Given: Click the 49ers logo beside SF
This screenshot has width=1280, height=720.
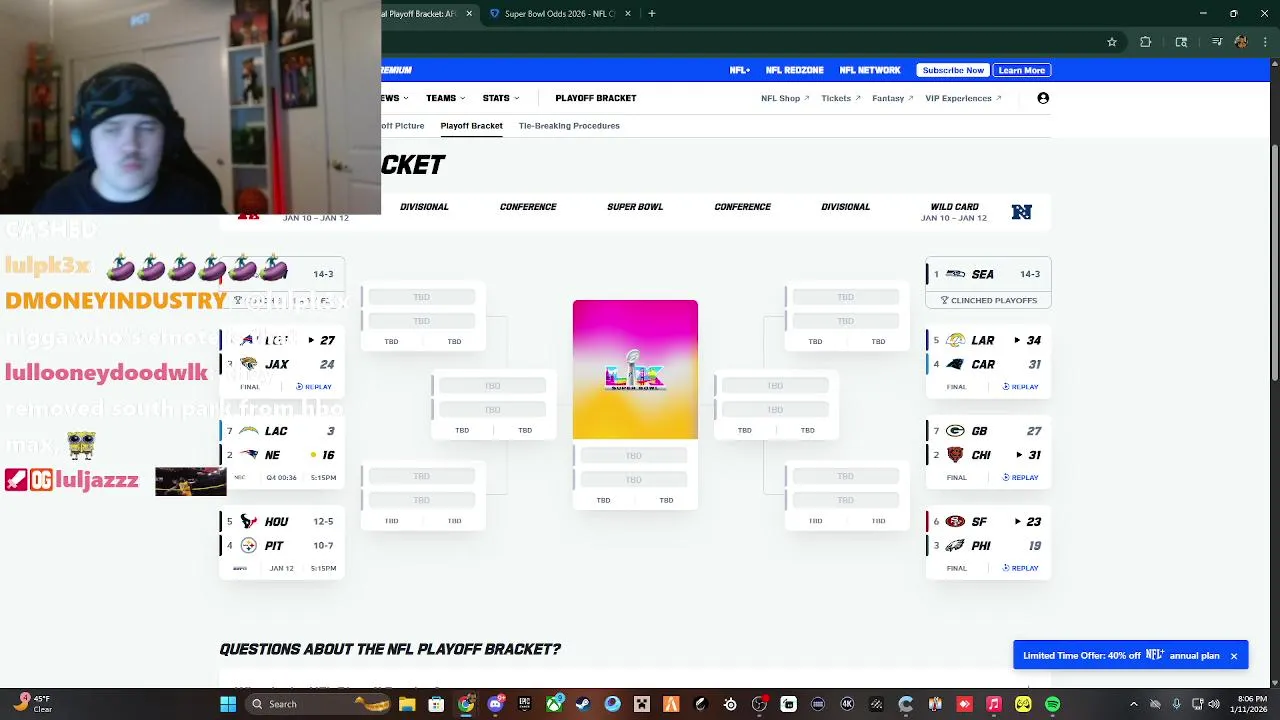Looking at the screenshot, I should tap(955, 521).
